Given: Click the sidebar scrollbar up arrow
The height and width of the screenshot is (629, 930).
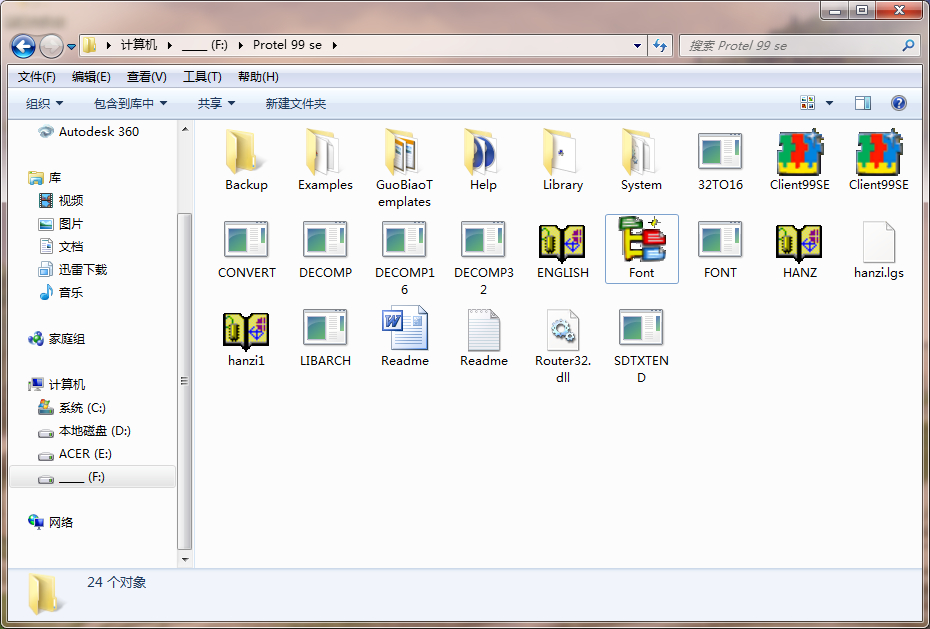Looking at the screenshot, I should pyautogui.click(x=184, y=129).
